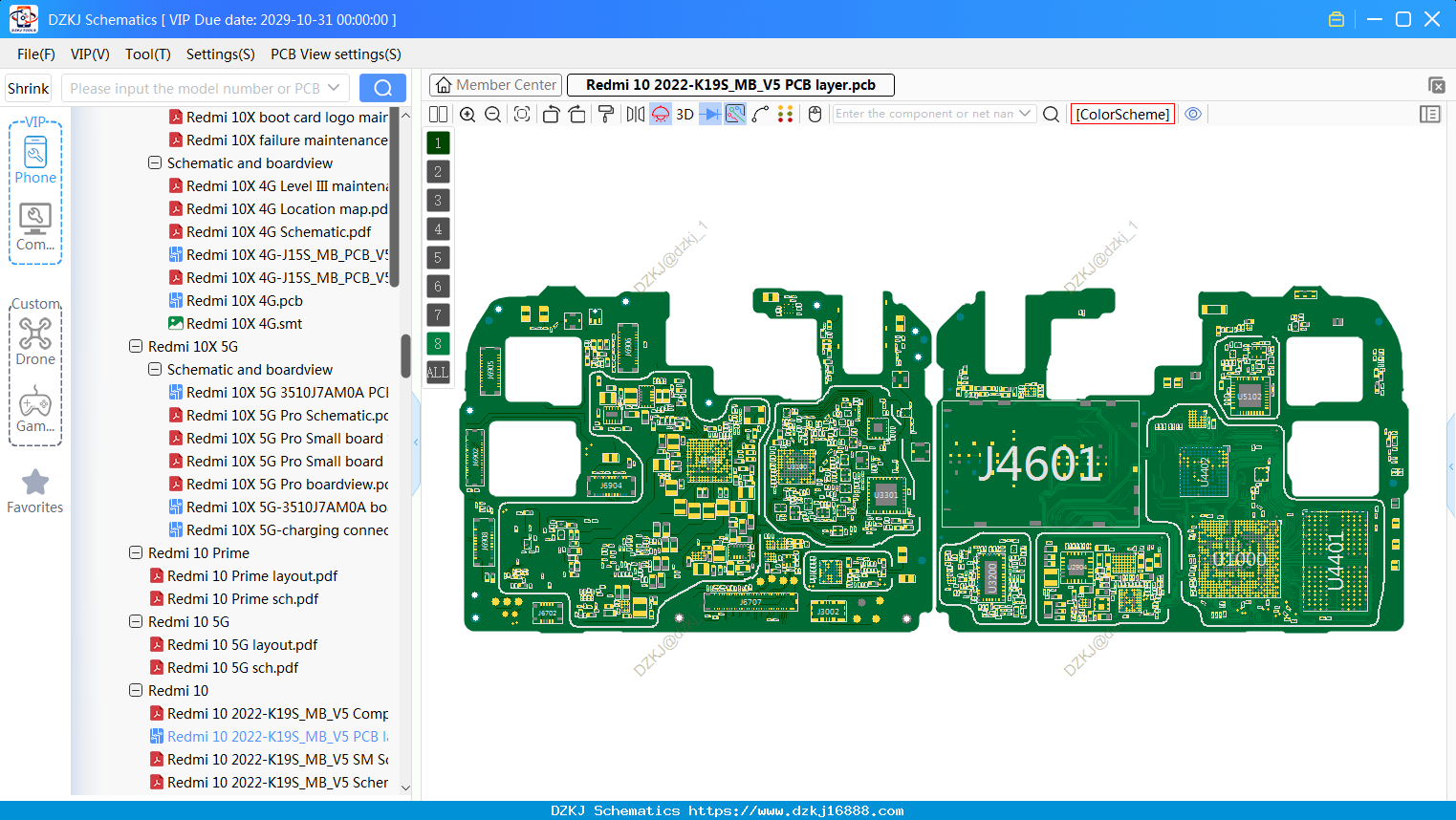The height and width of the screenshot is (820, 1456).
Task: Toggle the eye visibility icon
Action: [x=1193, y=114]
